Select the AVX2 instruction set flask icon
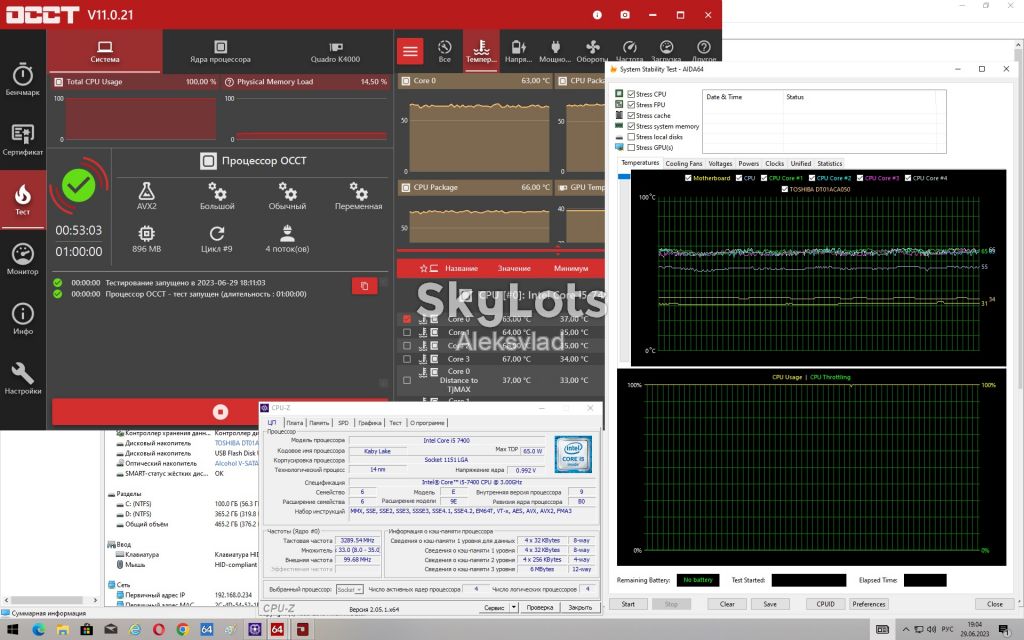 146,196
